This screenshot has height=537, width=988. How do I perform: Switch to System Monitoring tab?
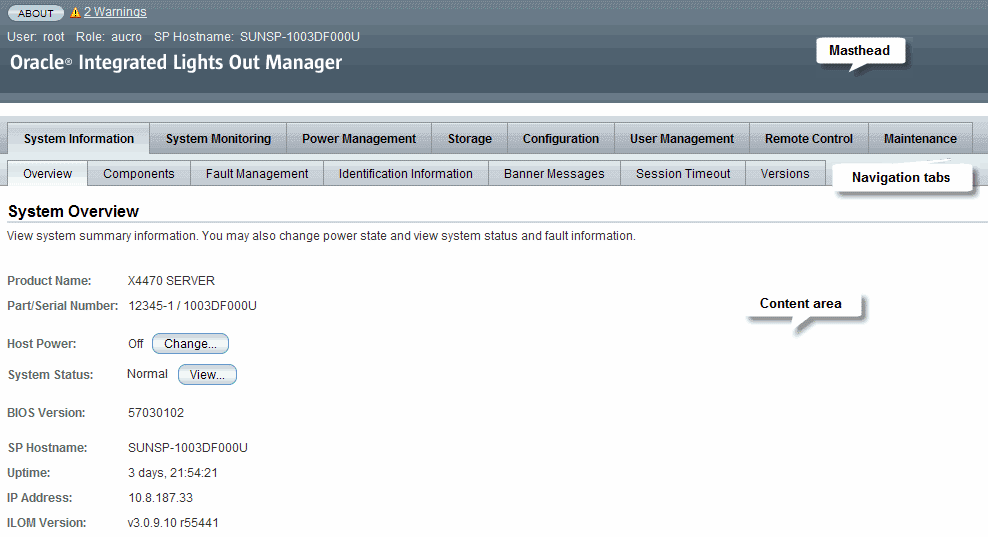[218, 139]
